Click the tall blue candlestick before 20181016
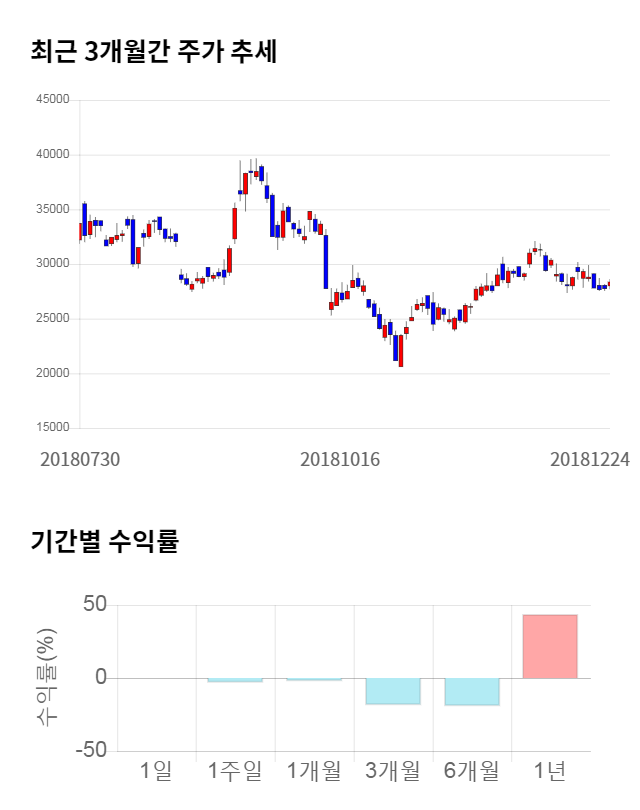The width and height of the screenshot is (640, 810). [x=326, y=261]
